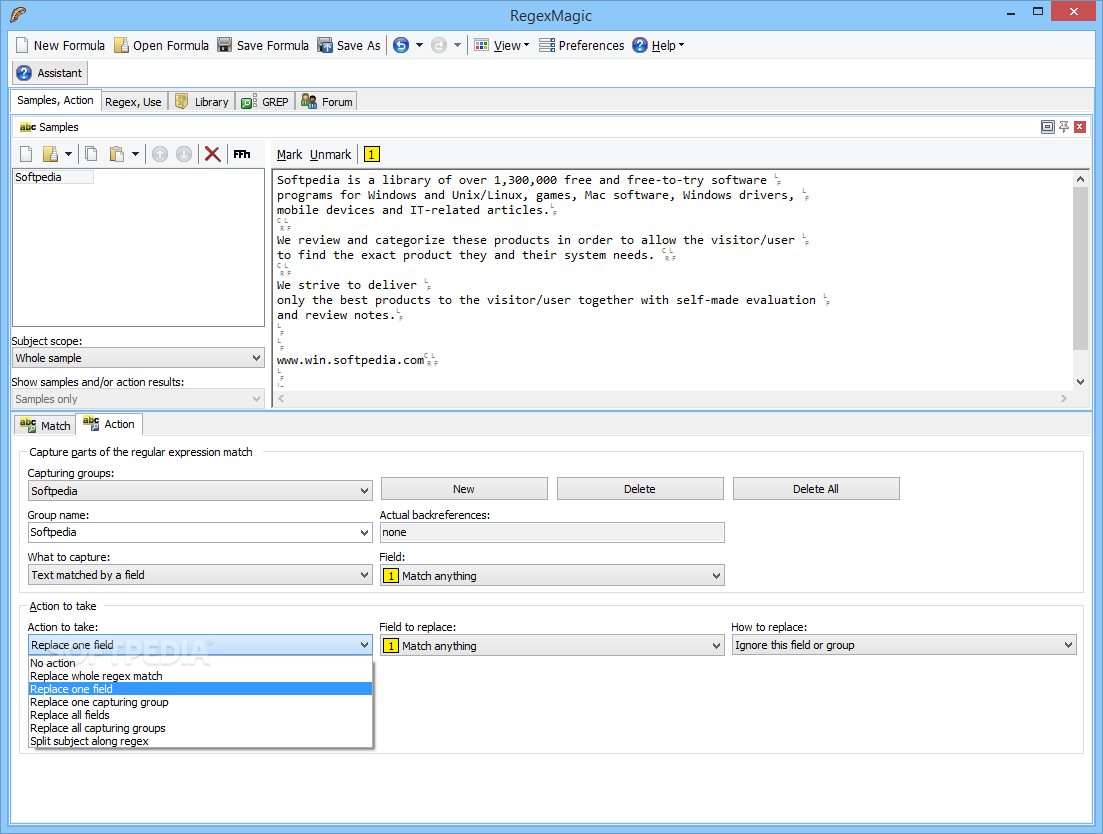Choose Replace one field option
Image resolution: width=1103 pixels, height=834 pixels.
click(x=200, y=689)
